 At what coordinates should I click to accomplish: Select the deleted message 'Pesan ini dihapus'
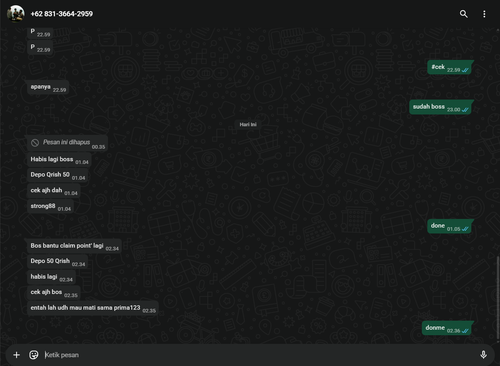click(68, 143)
